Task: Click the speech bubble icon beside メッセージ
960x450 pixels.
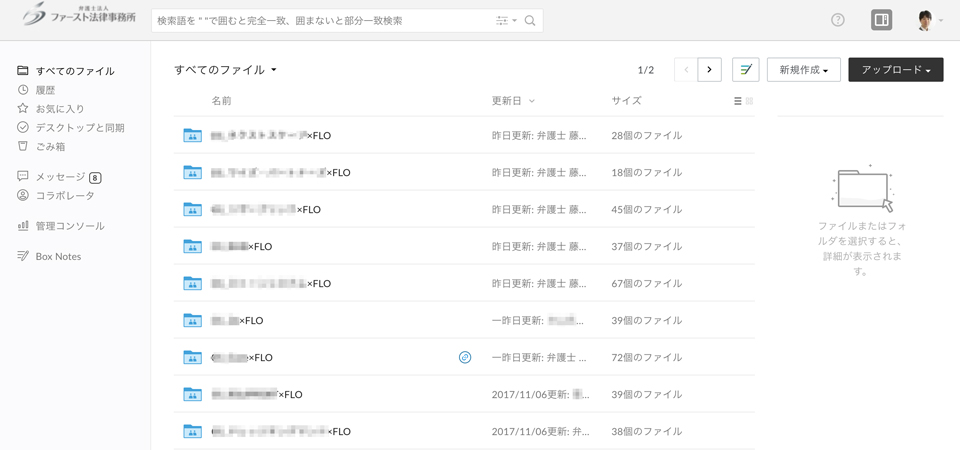Action: pyautogui.click(x=23, y=176)
